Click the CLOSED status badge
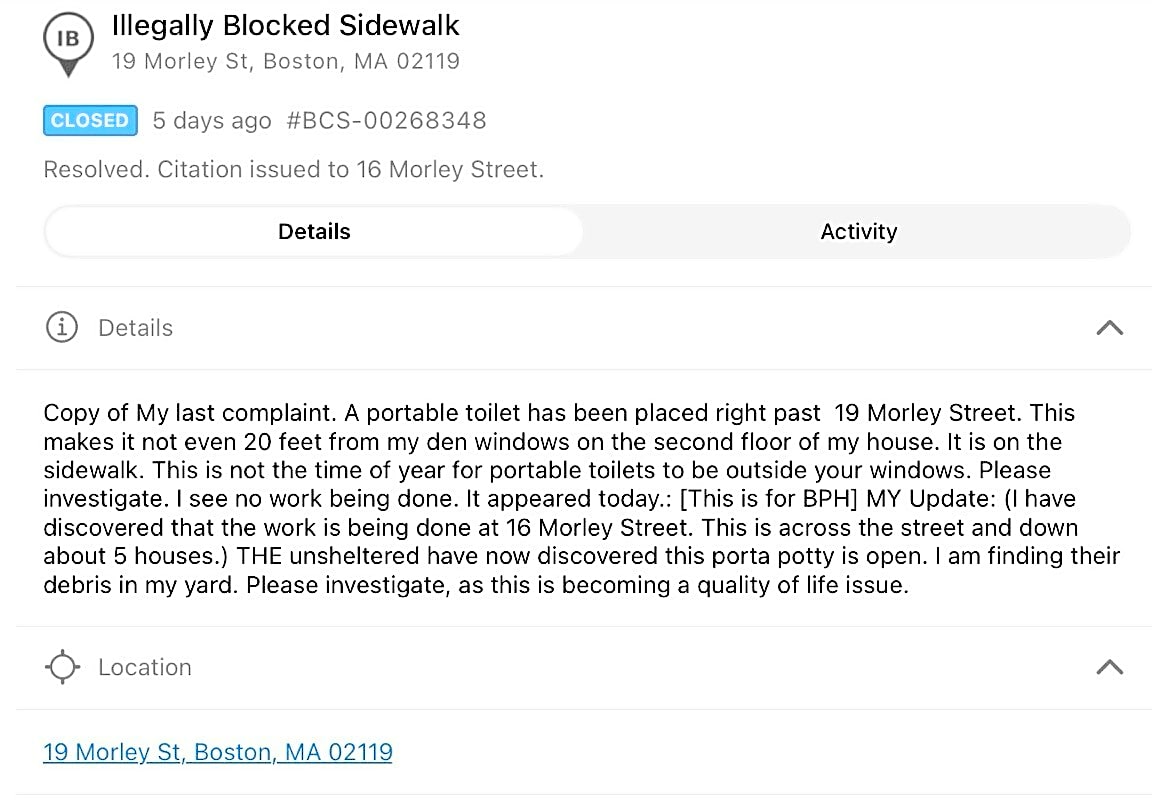The width and height of the screenshot is (1152, 804). [90, 121]
